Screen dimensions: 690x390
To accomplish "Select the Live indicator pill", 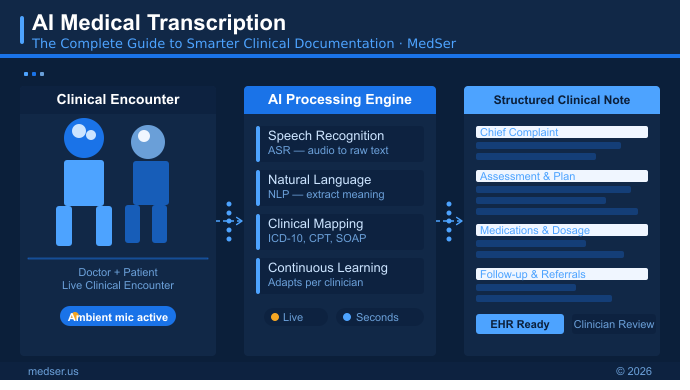I will [x=296, y=317].
